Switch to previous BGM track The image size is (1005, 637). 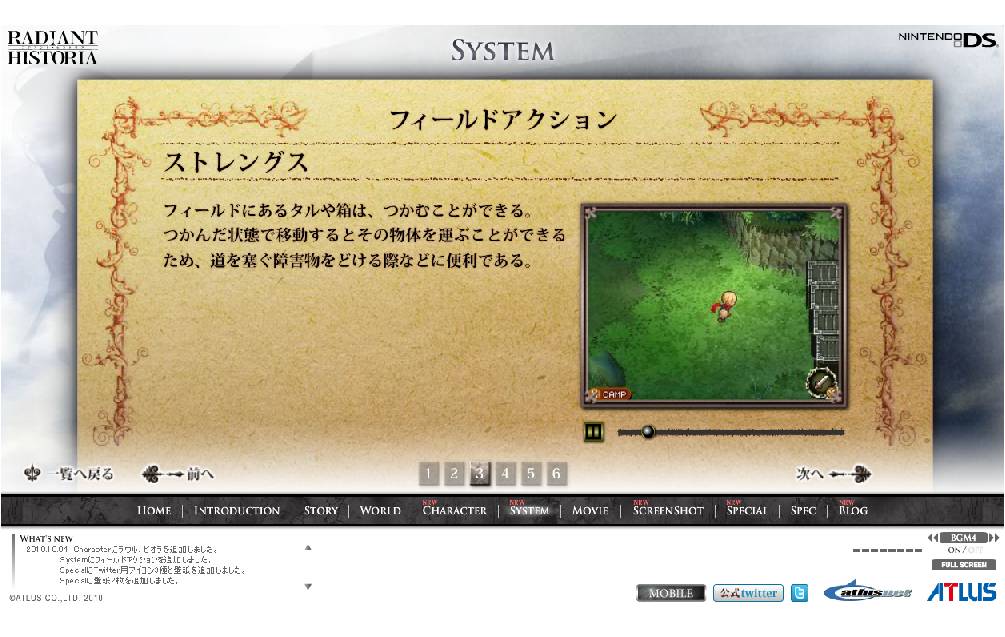pyautogui.click(x=933, y=538)
